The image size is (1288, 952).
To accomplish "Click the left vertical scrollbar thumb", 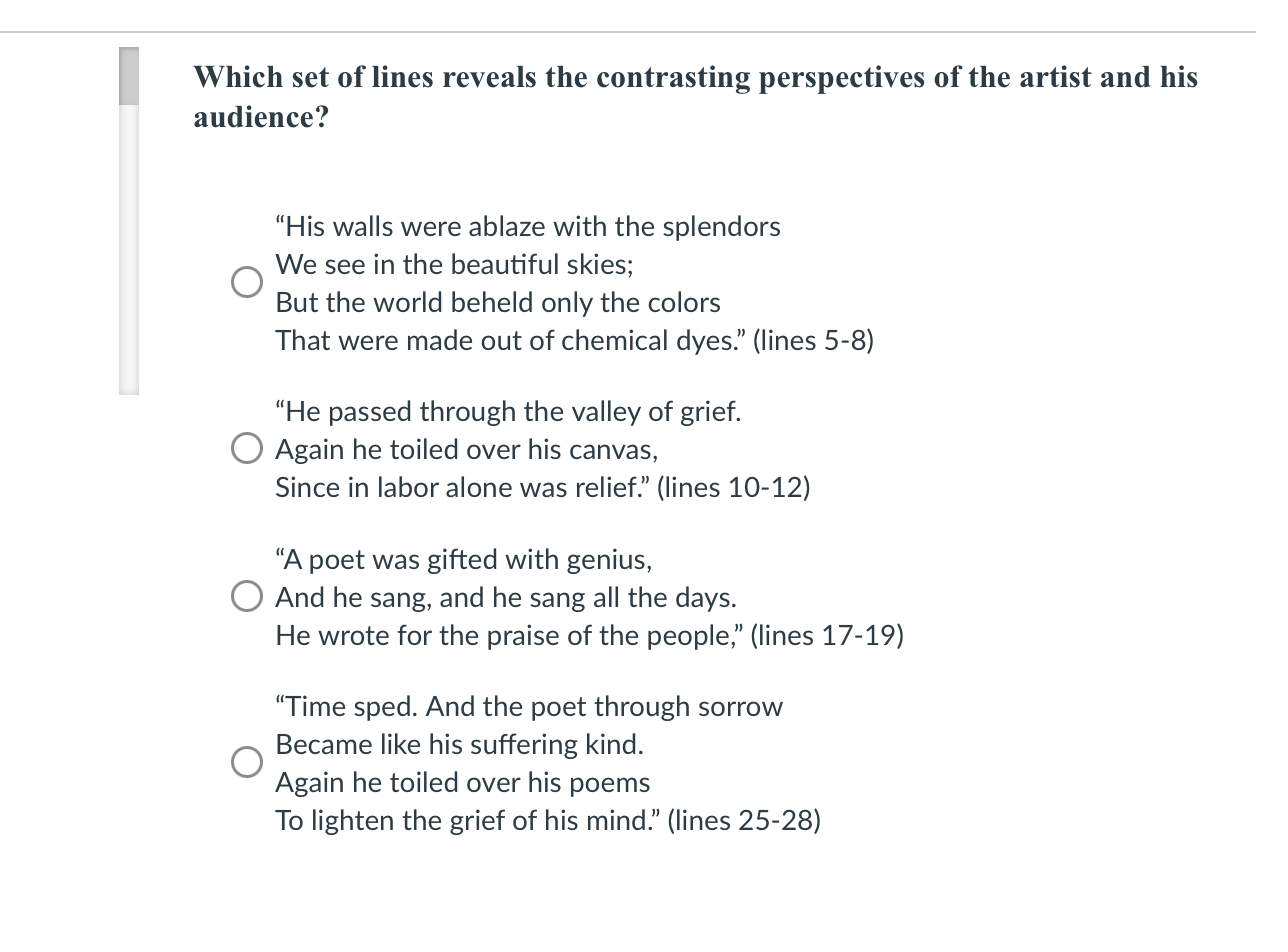I will (129, 76).
